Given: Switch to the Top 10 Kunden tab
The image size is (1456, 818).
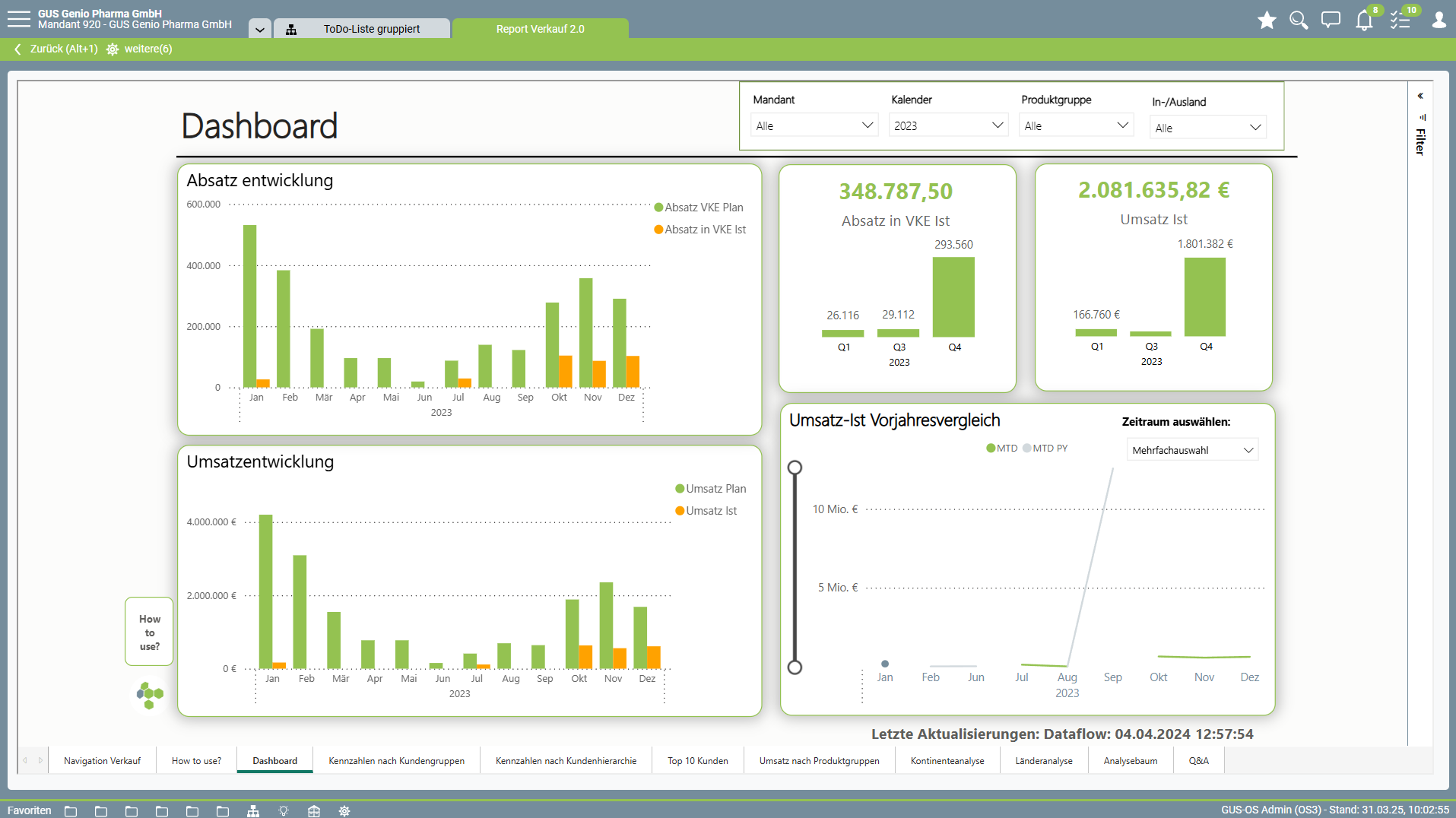Looking at the screenshot, I should point(697,761).
